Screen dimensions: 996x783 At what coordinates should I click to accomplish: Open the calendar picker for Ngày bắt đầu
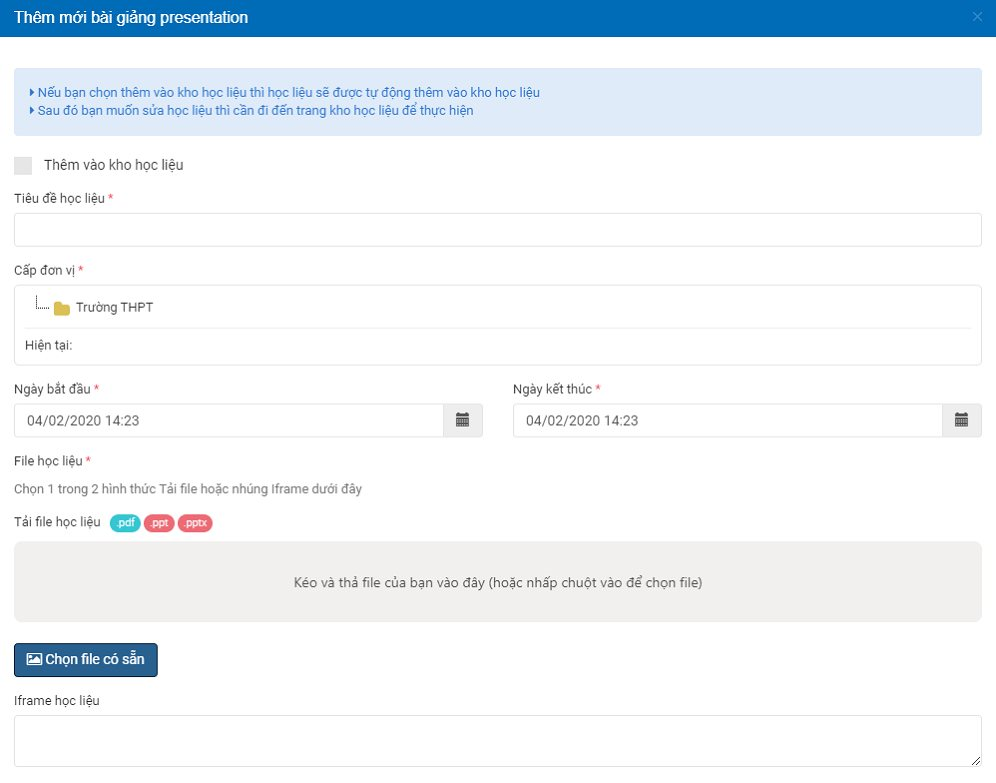pos(462,421)
